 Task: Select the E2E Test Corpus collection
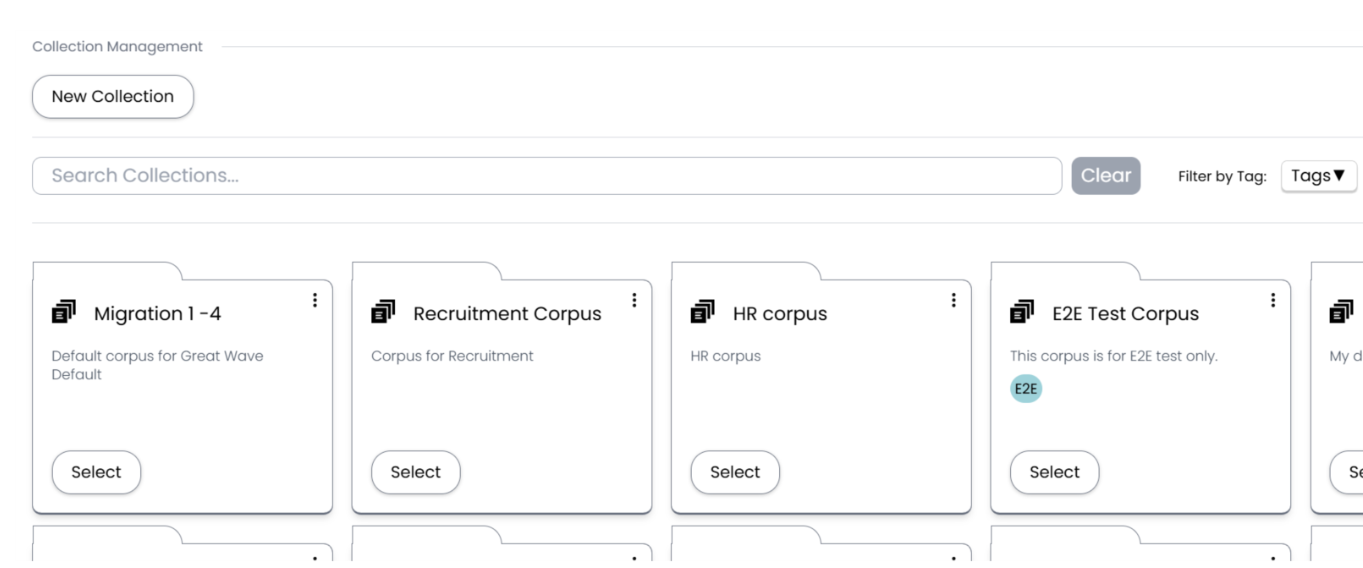1054,472
